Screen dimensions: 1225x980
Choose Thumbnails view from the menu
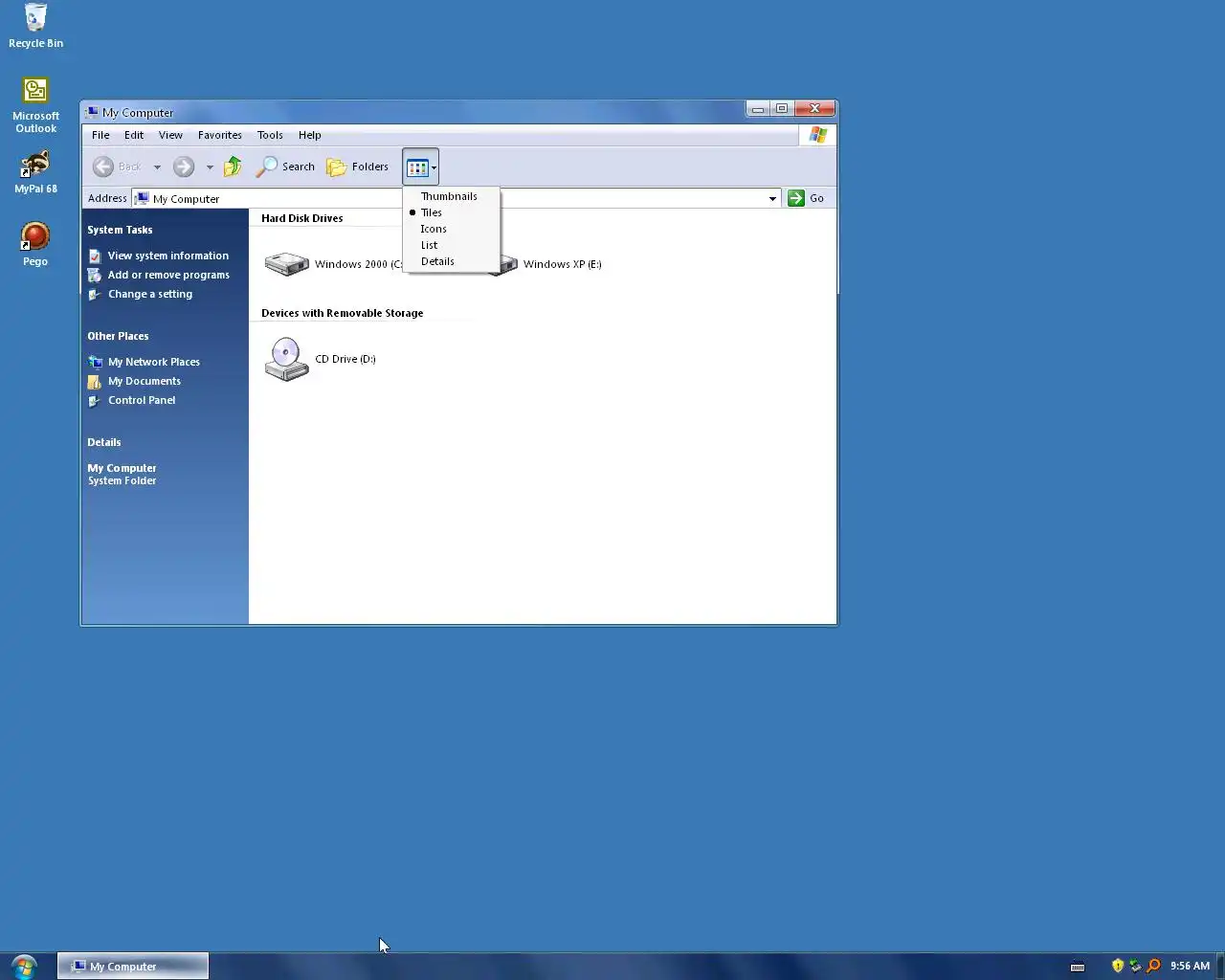point(449,196)
